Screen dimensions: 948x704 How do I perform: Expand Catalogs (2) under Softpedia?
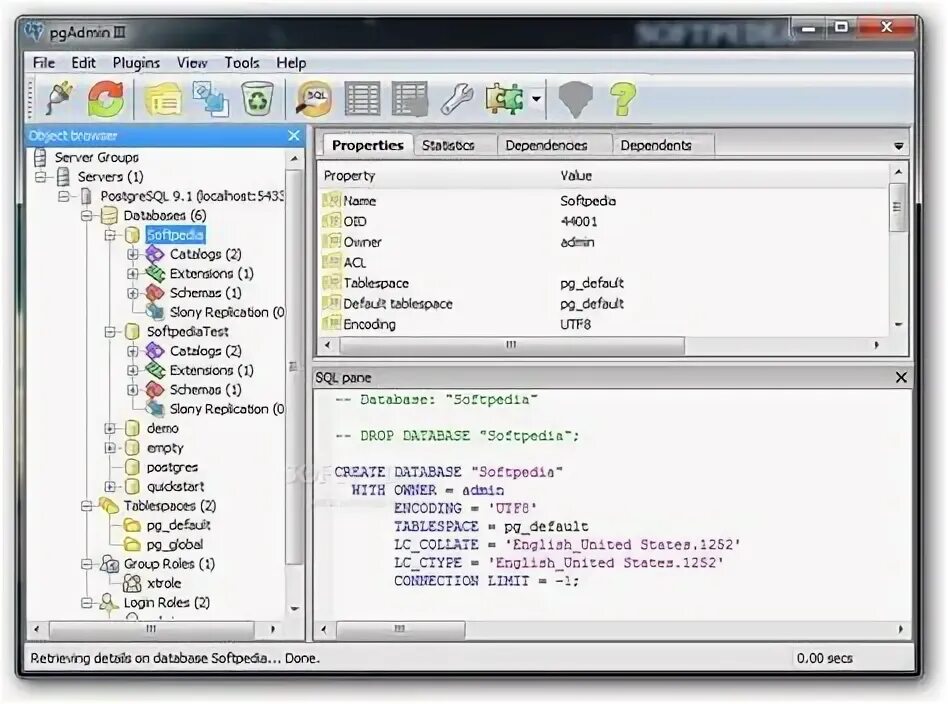[132, 254]
